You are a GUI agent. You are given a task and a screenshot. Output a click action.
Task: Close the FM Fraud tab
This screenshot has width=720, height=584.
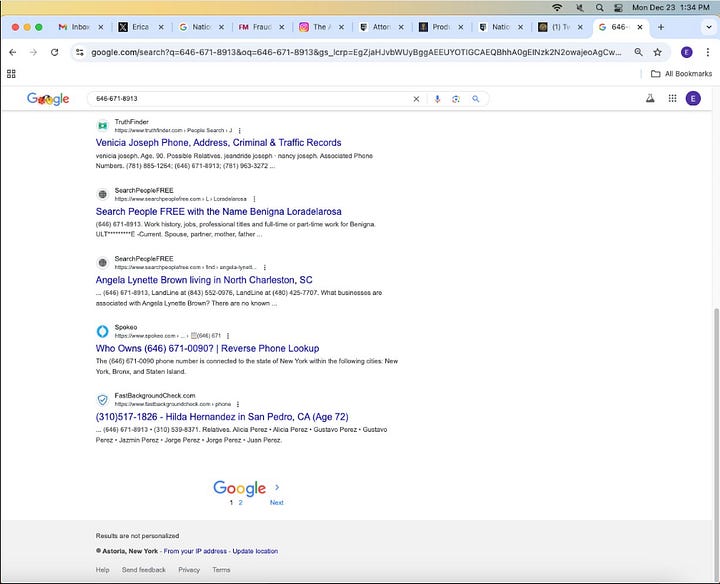(x=281, y=27)
